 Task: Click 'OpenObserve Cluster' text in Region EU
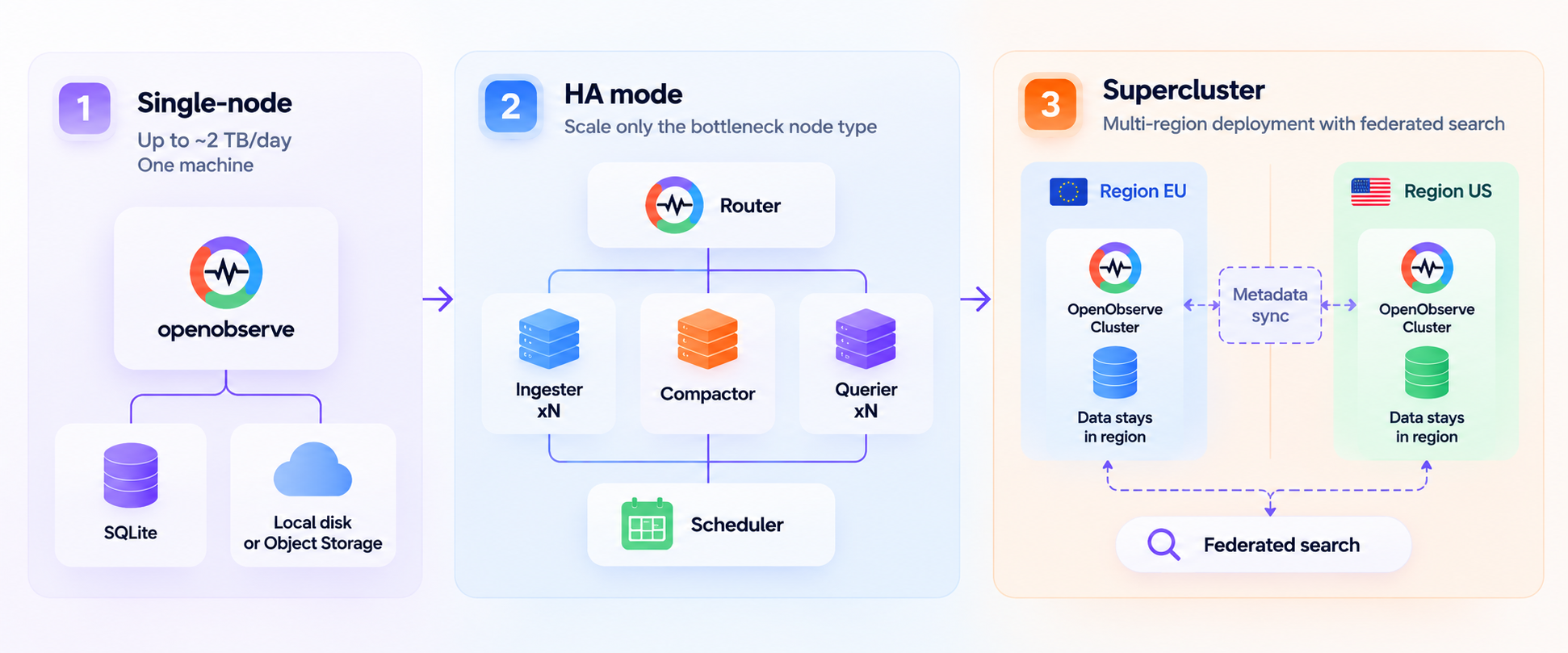[1115, 318]
